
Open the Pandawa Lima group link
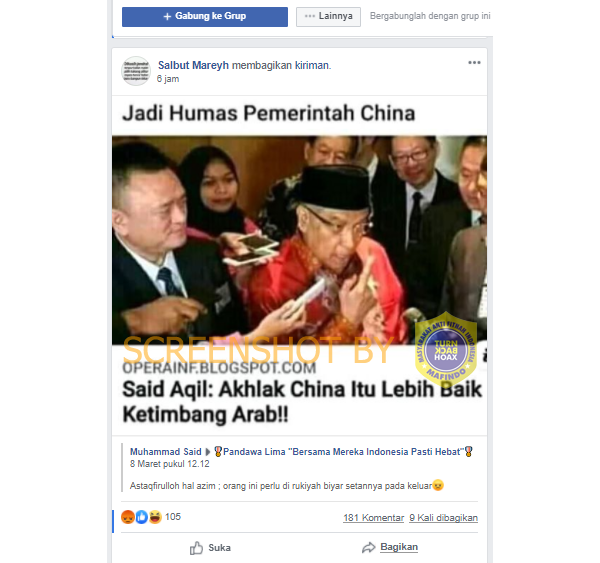343,452
